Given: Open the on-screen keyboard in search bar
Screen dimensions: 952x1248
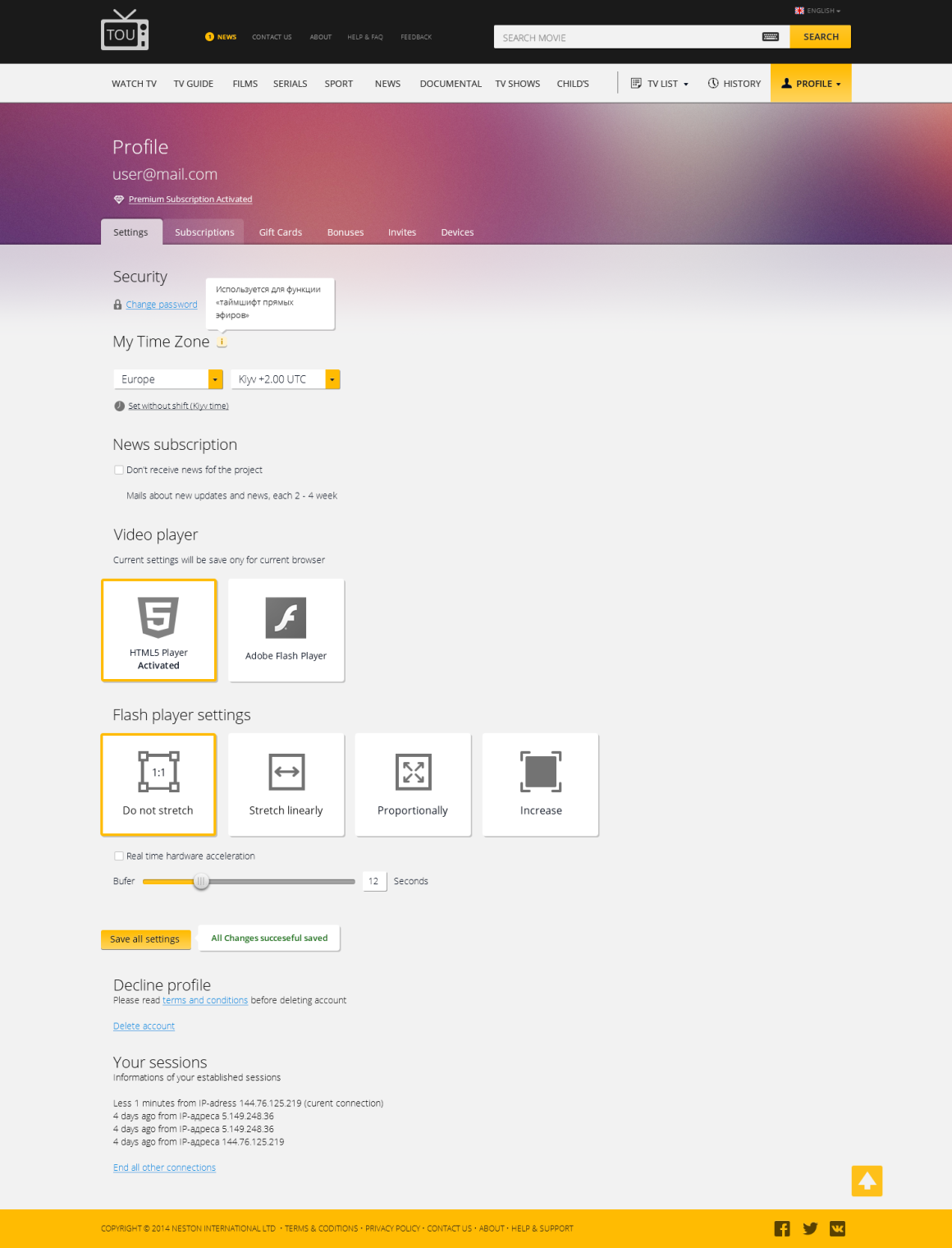Looking at the screenshot, I should pos(770,37).
